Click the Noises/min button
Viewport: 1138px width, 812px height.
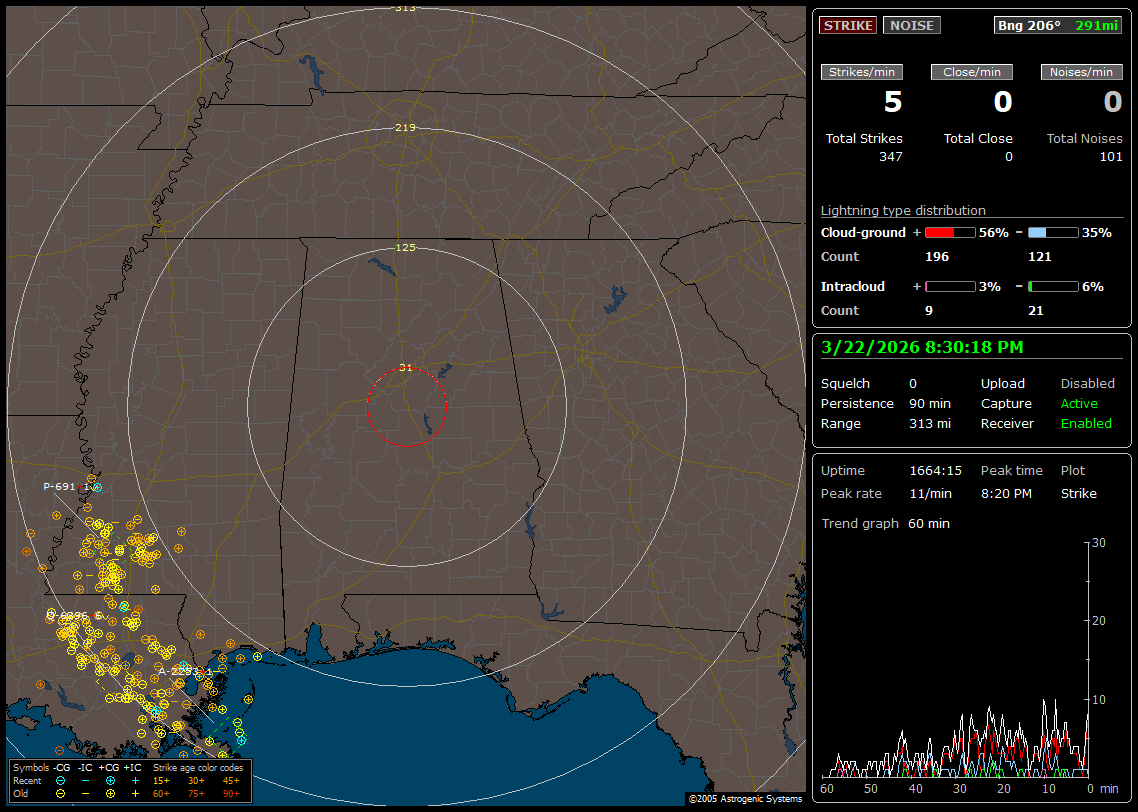1082,72
